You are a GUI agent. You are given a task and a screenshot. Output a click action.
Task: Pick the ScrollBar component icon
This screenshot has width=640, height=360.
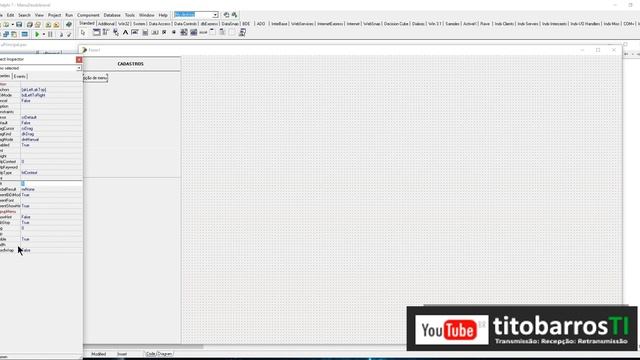(x=203, y=32)
